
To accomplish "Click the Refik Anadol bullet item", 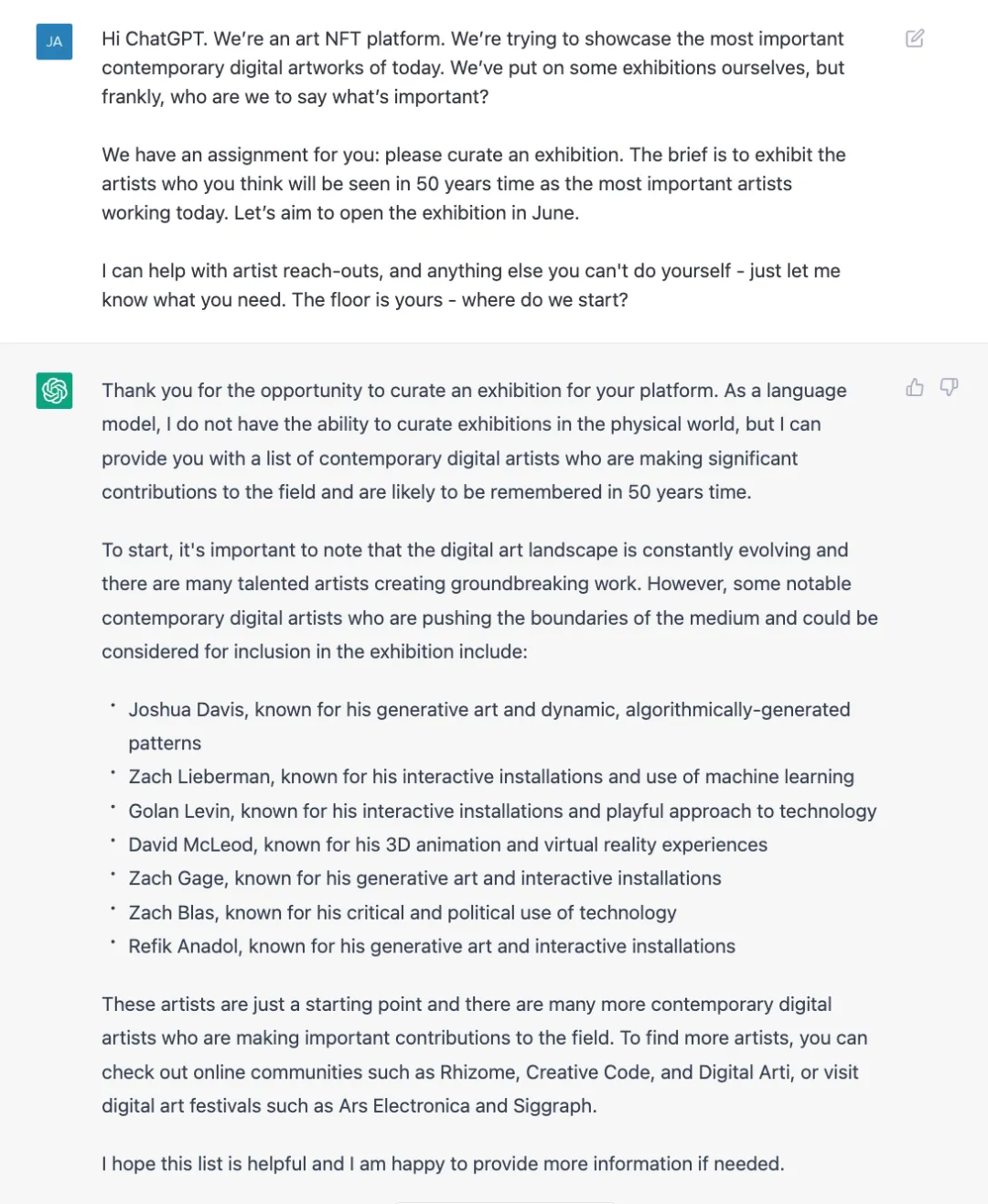I will (432, 946).
